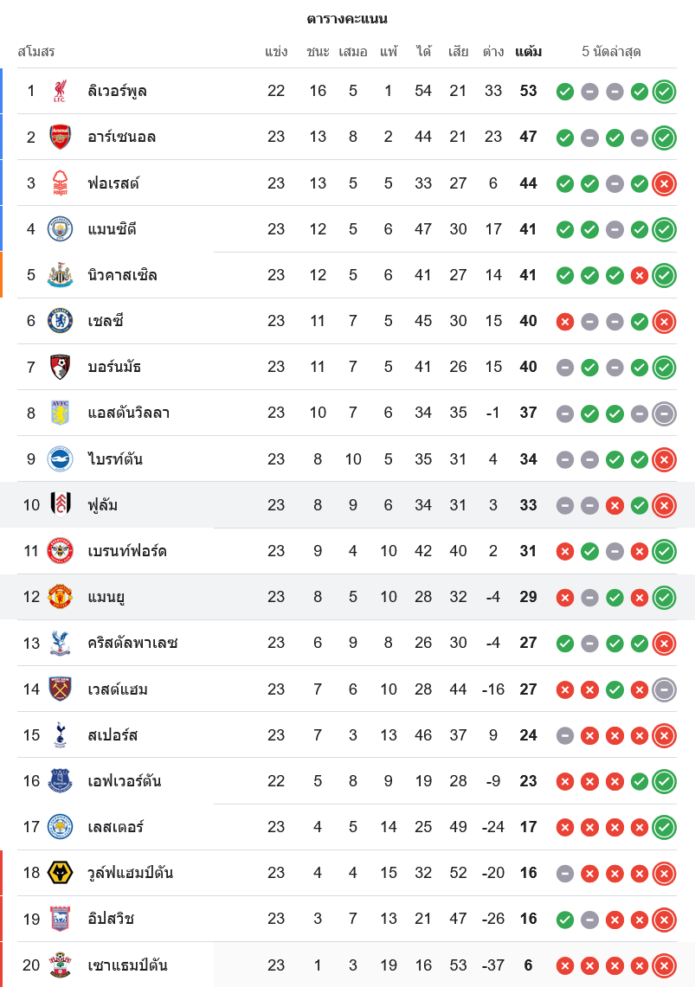Click the Manchester City crest icon
The width and height of the screenshot is (695, 1000).
[61, 229]
